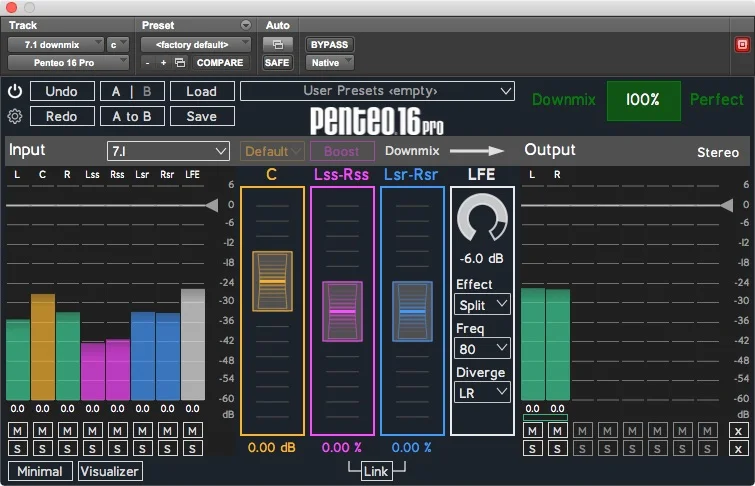Toggle the plugin power button
This screenshot has height=486, width=755.
point(15,91)
